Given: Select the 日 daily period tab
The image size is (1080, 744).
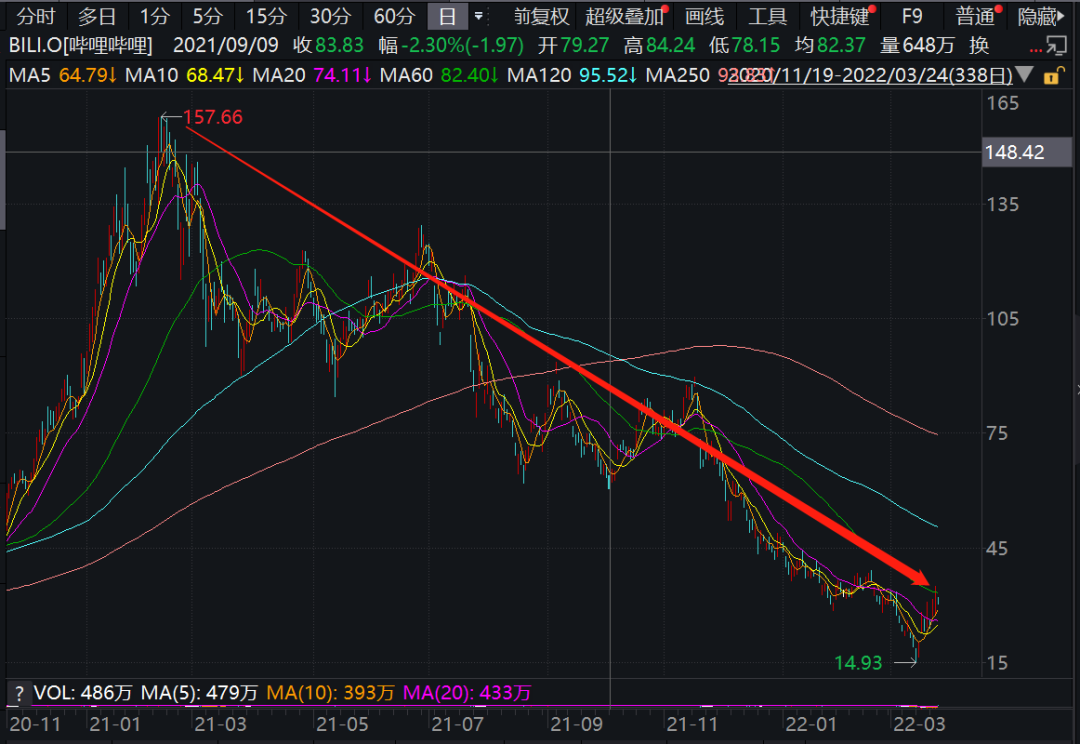Looking at the screenshot, I should point(447,15).
